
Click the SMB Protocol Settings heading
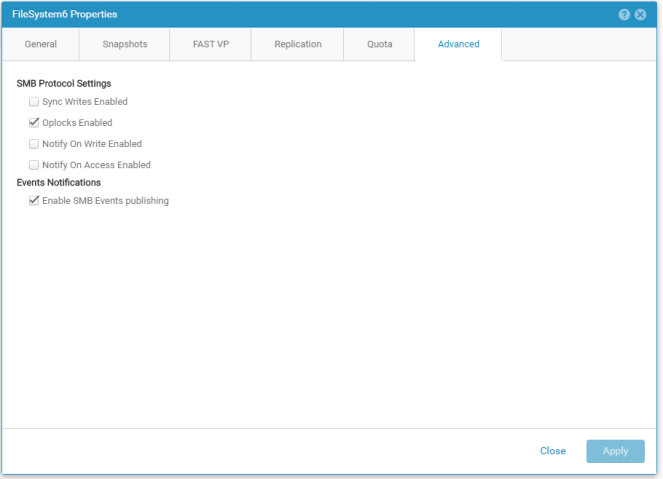click(x=64, y=84)
